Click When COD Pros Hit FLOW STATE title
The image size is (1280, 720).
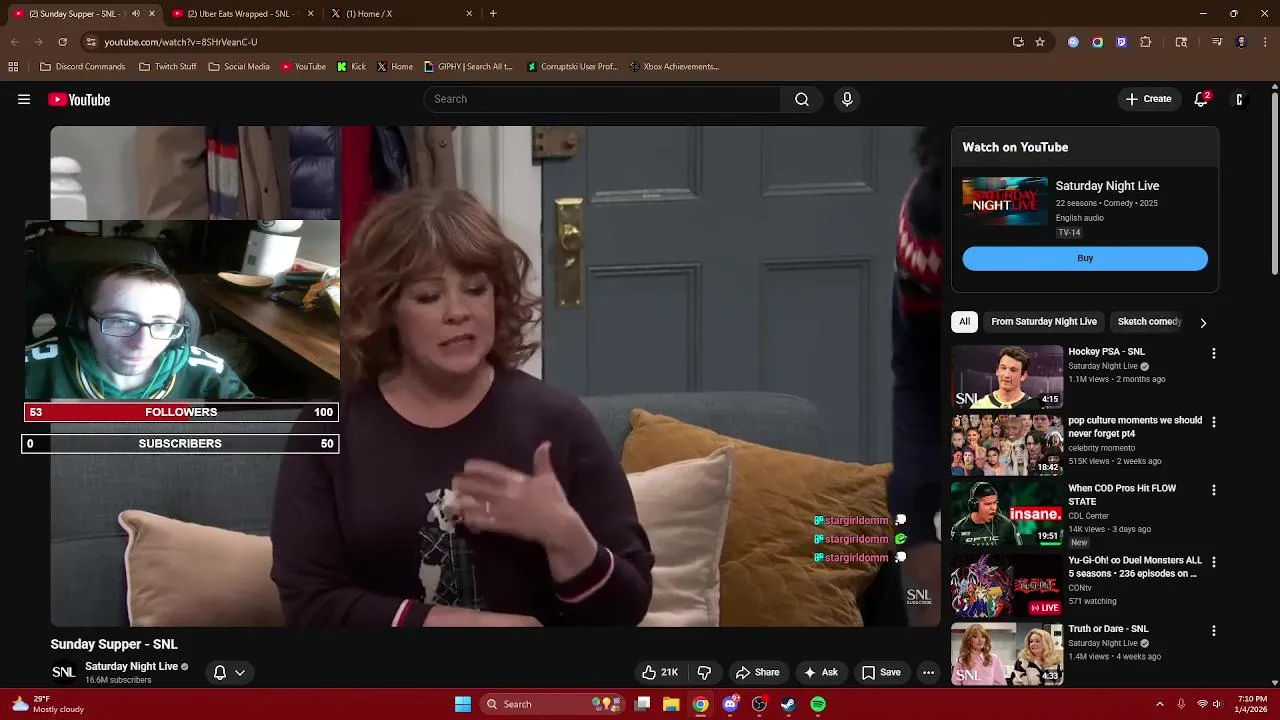click(x=1122, y=495)
